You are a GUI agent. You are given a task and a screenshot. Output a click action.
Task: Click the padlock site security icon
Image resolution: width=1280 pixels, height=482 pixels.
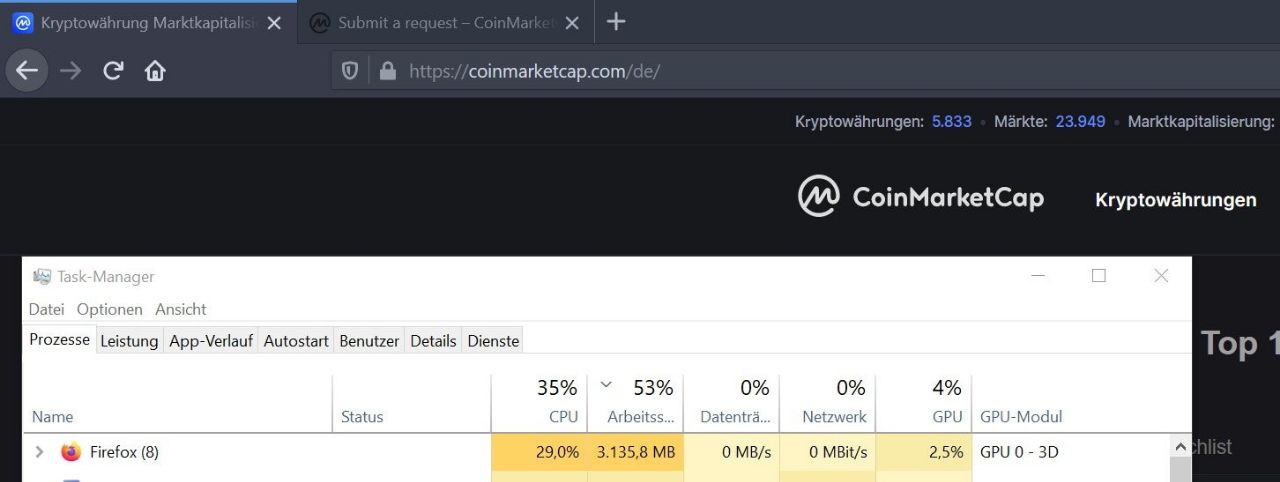388,71
